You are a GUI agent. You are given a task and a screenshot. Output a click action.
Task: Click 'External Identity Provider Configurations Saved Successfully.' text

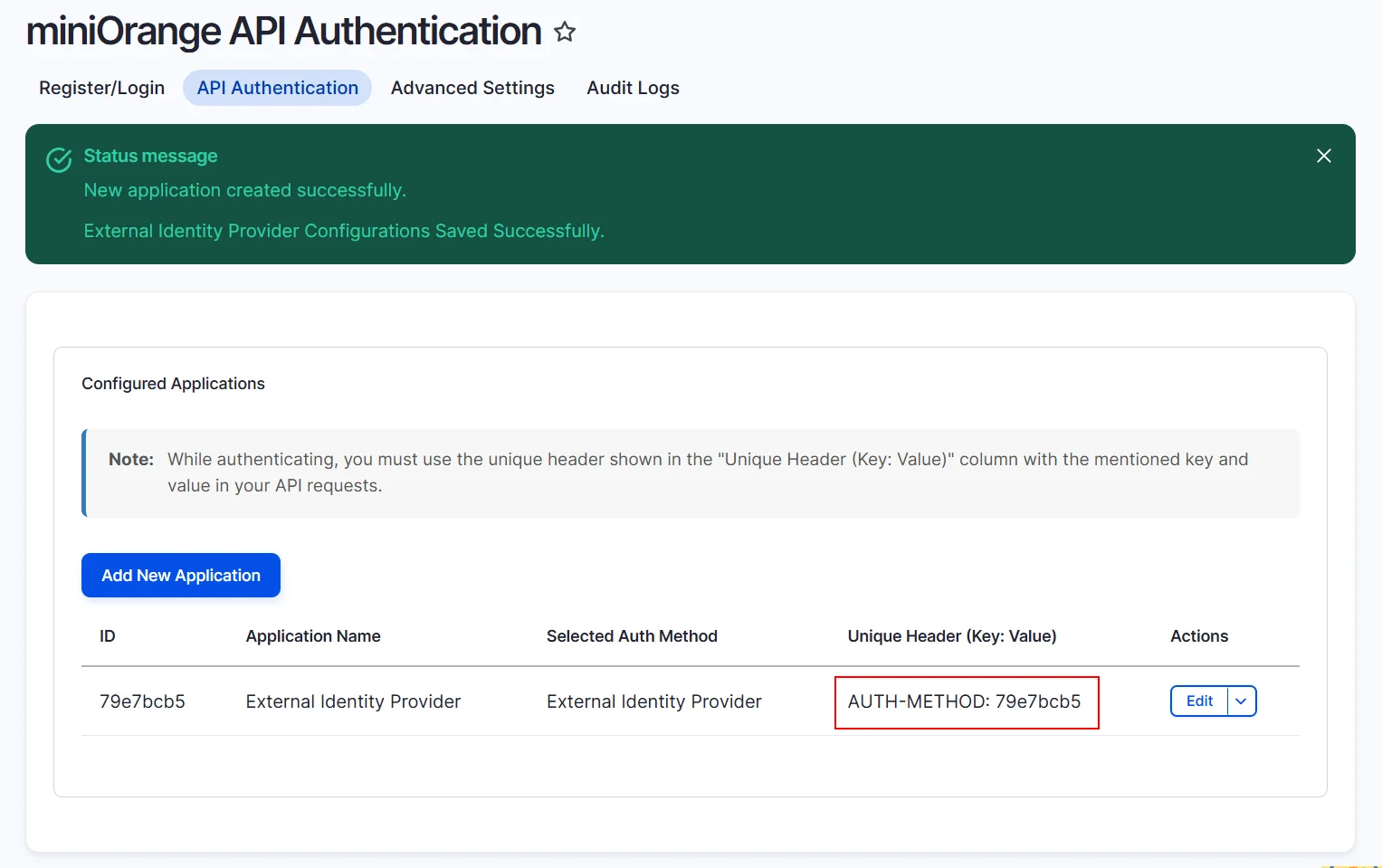[x=344, y=231]
